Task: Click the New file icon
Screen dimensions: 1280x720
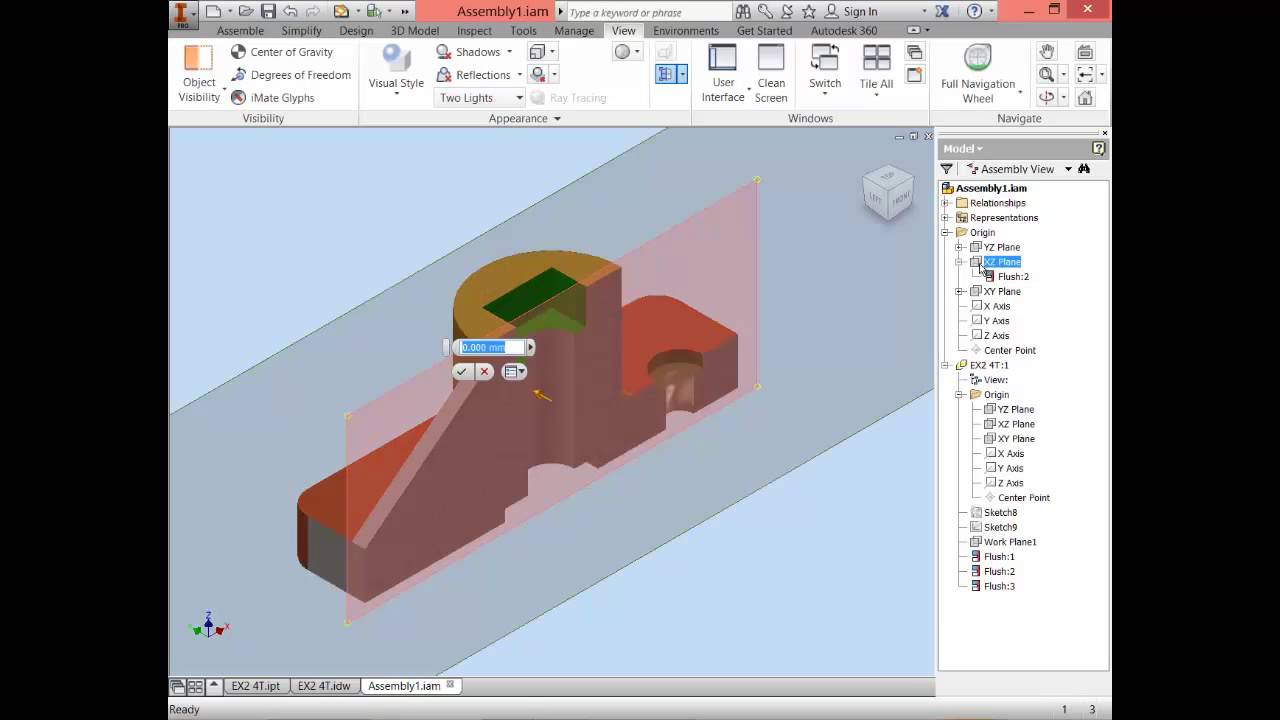Action: 213,11
